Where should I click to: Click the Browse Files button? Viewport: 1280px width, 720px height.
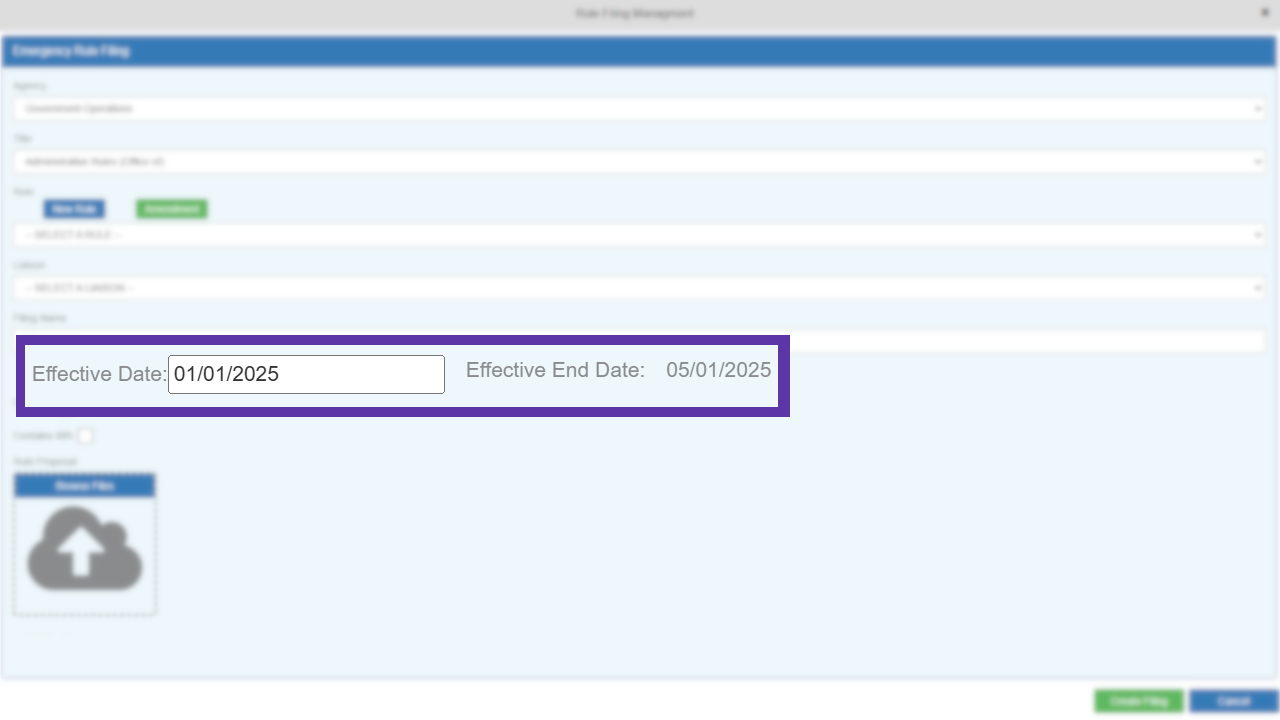coord(84,486)
